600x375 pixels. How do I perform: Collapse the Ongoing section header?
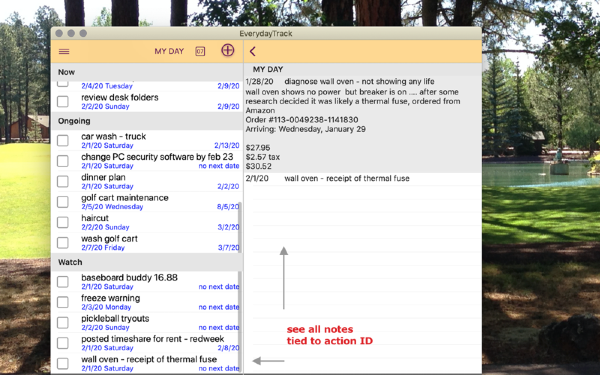[x=147, y=121]
